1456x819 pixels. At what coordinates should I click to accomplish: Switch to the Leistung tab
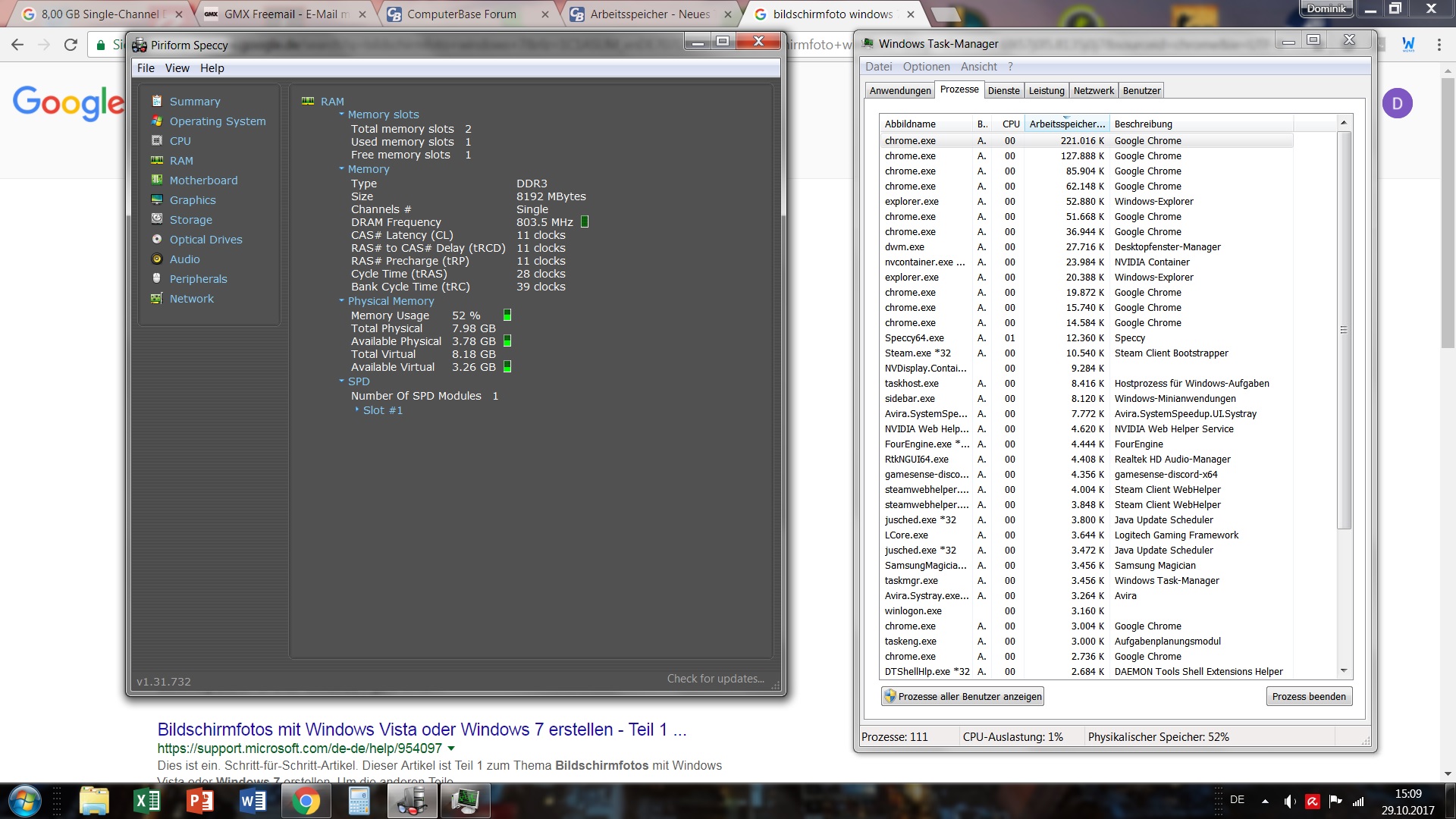pos(1046,90)
